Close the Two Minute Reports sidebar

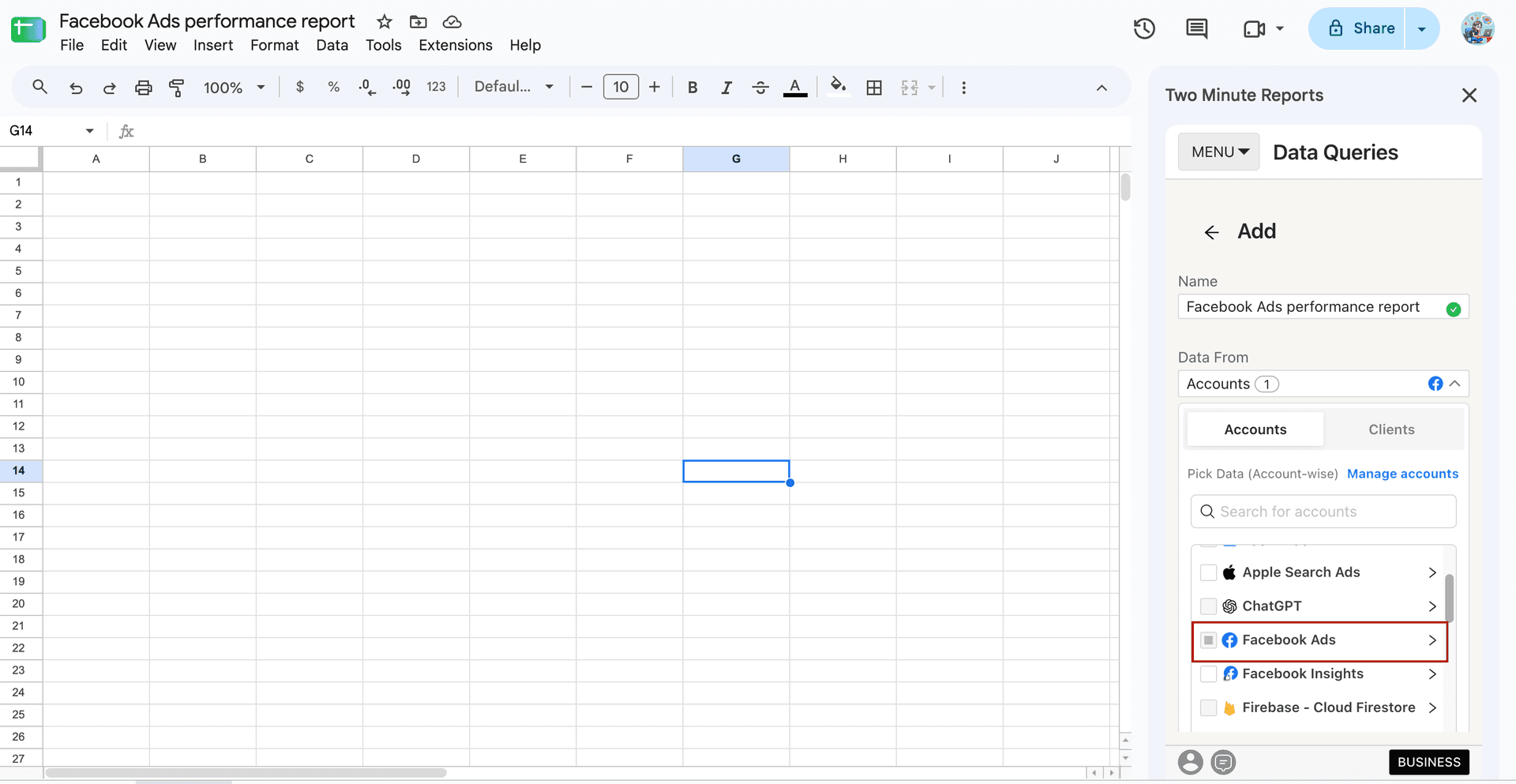coord(1469,96)
